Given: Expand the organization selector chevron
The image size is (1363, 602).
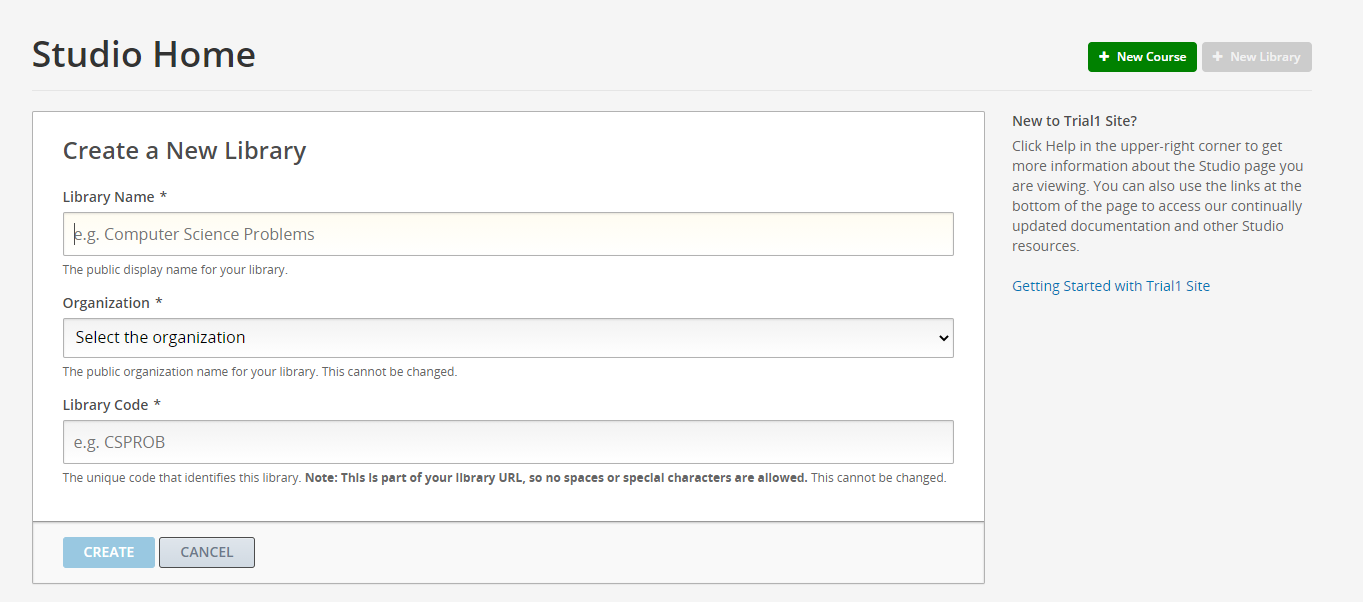Looking at the screenshot, I should 941,338.
